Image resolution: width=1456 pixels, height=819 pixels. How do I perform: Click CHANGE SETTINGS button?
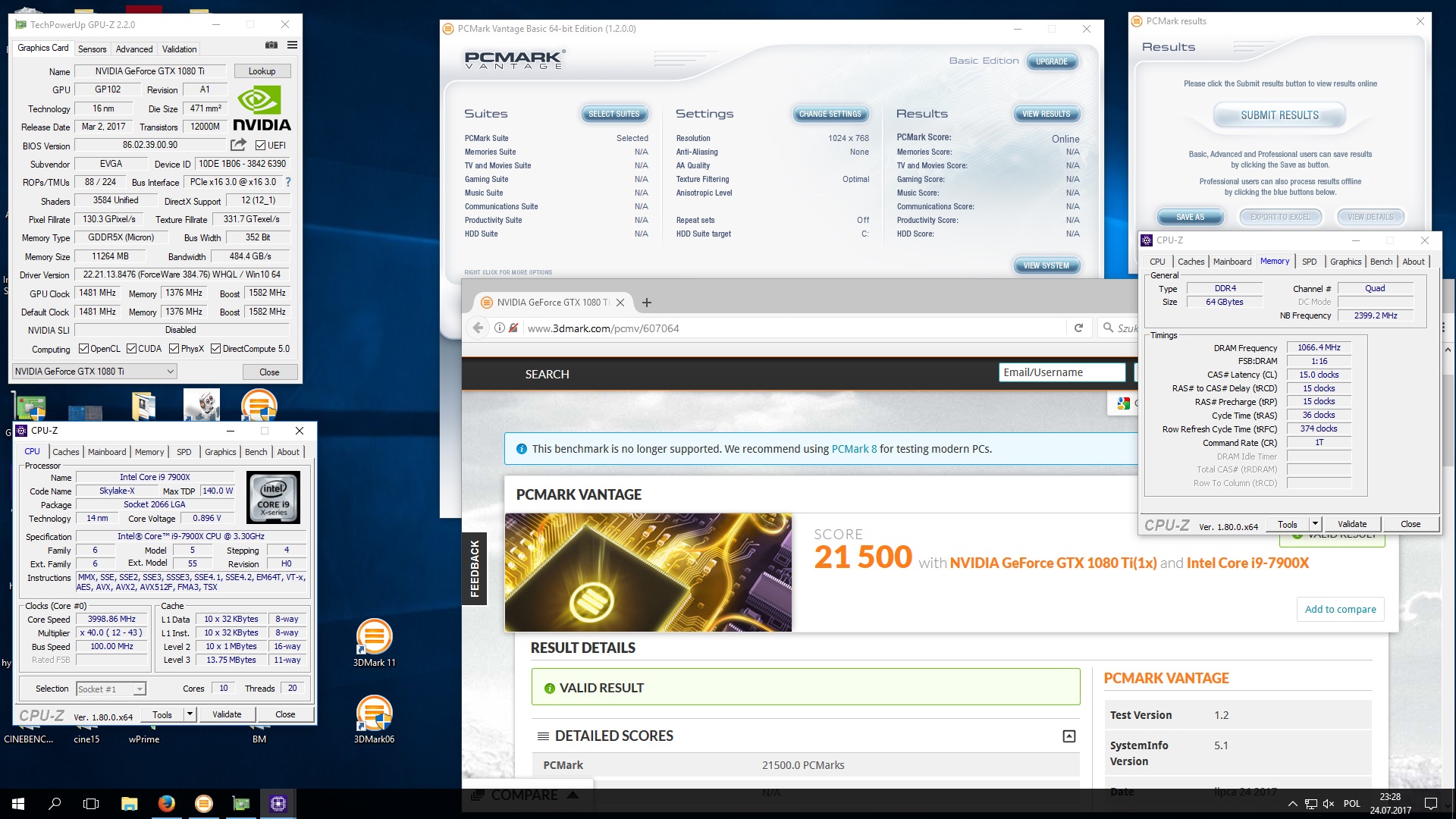coord(830,114)
